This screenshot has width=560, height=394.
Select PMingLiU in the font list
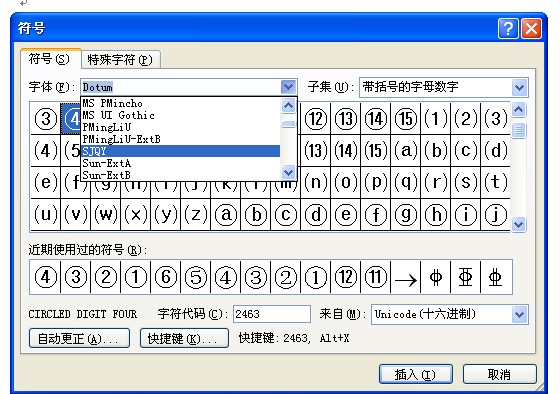[180, 127]
